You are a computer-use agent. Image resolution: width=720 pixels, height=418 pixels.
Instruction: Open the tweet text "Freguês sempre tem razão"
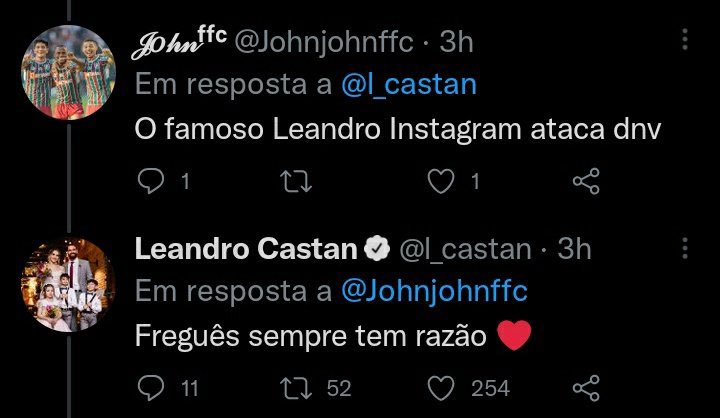(x=310, y=337)
